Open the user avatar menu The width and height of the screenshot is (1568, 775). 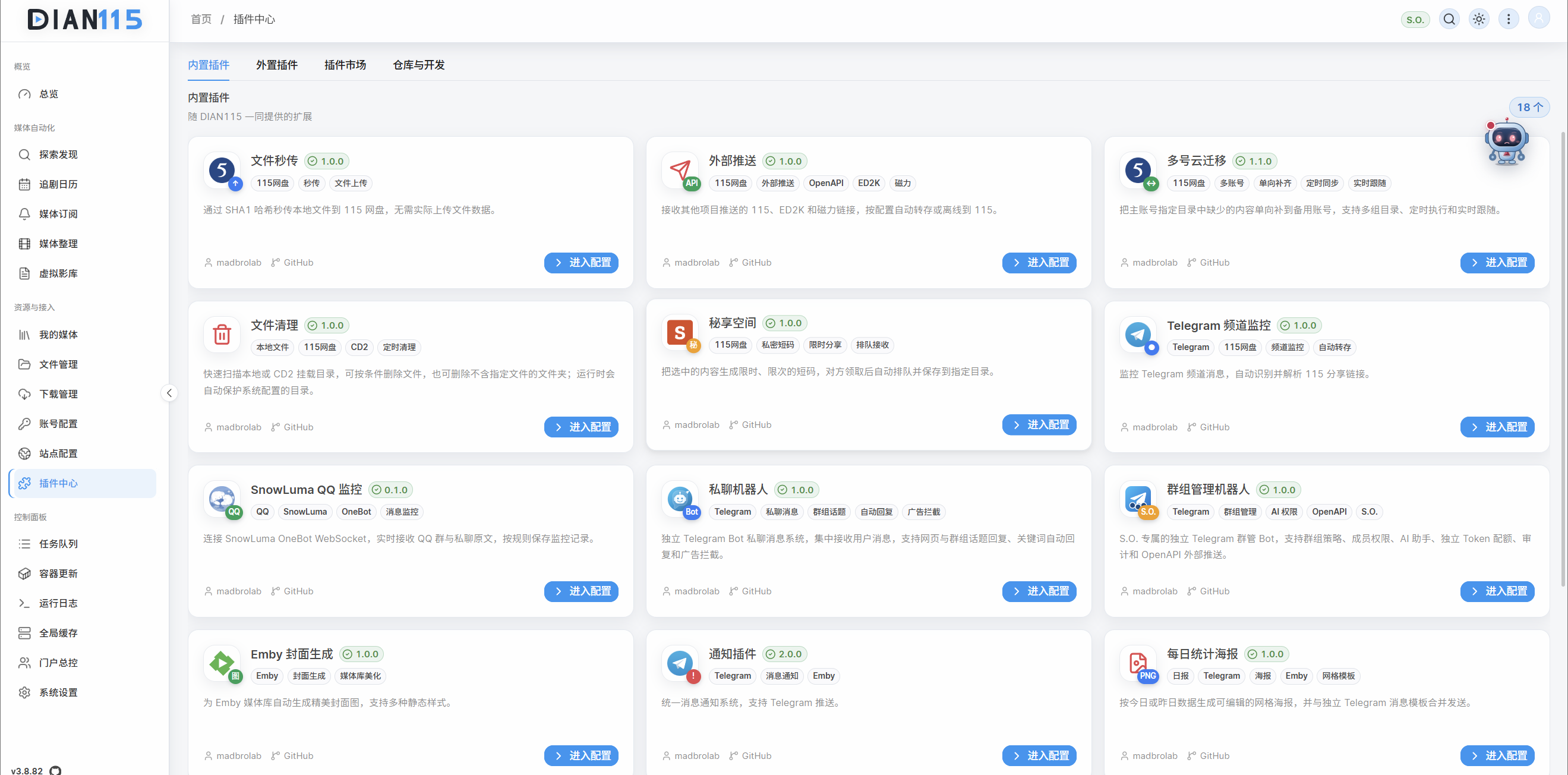click(x=1539, y=18)
